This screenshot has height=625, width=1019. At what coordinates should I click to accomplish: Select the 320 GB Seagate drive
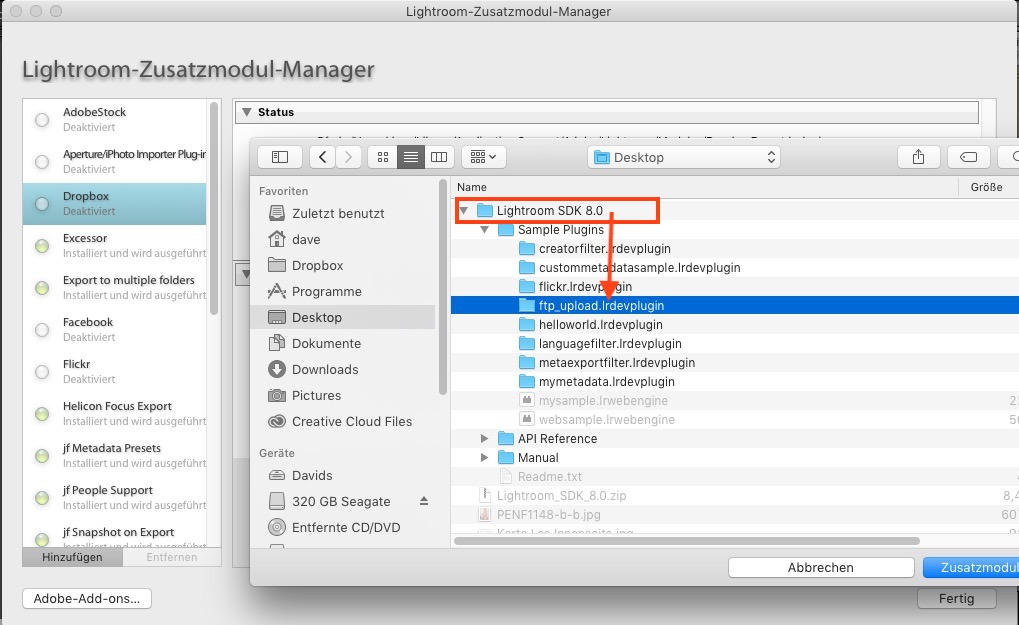[x=341, y=501]
